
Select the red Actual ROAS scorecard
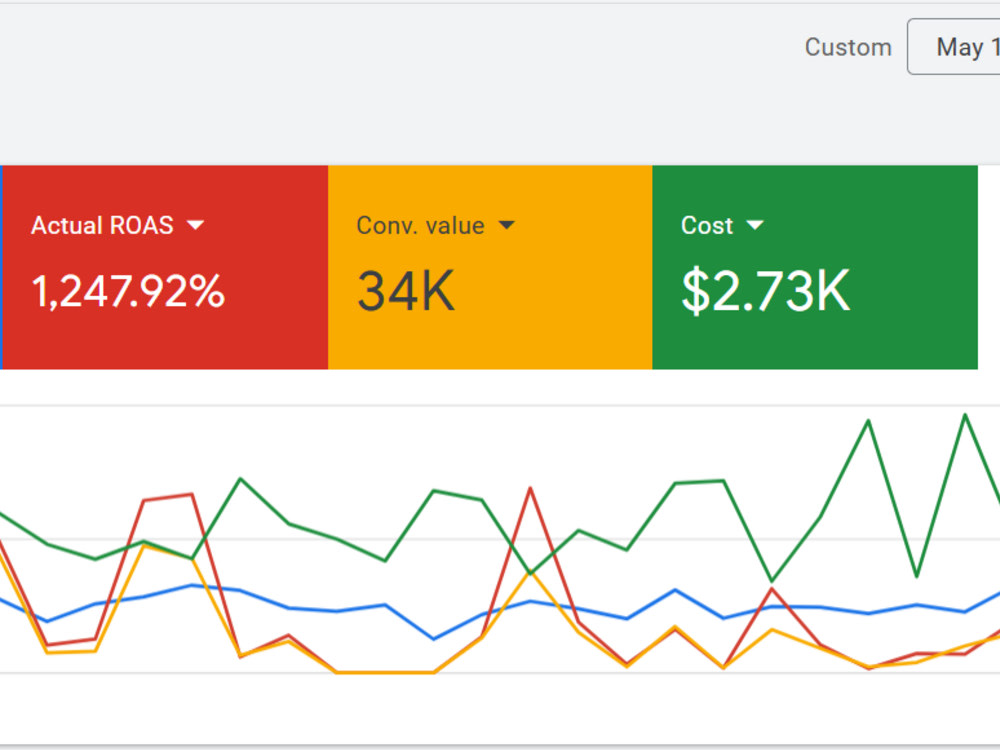tap(165, 267)
